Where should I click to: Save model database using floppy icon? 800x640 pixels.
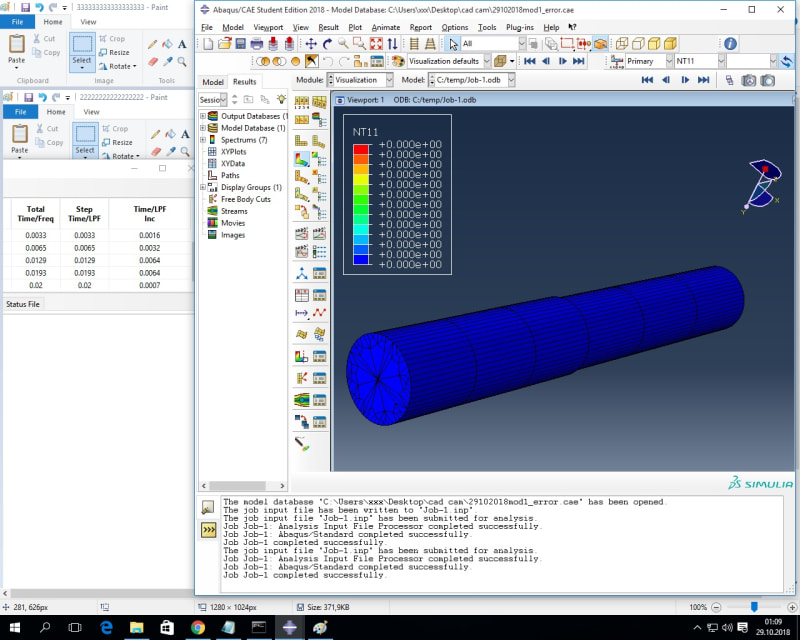pyautogui.click(x=241, y=44)
